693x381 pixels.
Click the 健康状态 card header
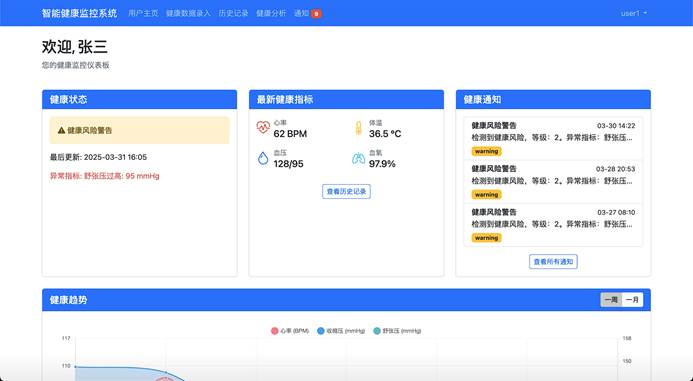[140, 99]
